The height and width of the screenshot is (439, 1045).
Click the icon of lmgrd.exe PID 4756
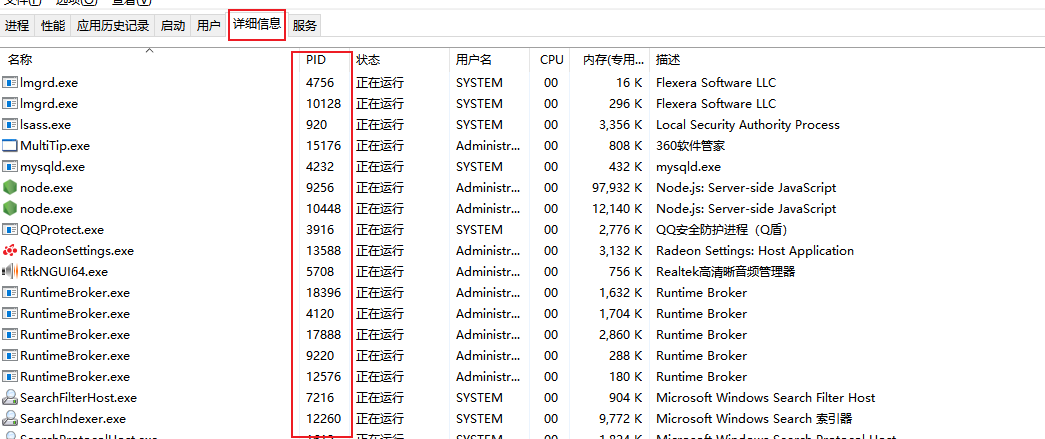9,83
